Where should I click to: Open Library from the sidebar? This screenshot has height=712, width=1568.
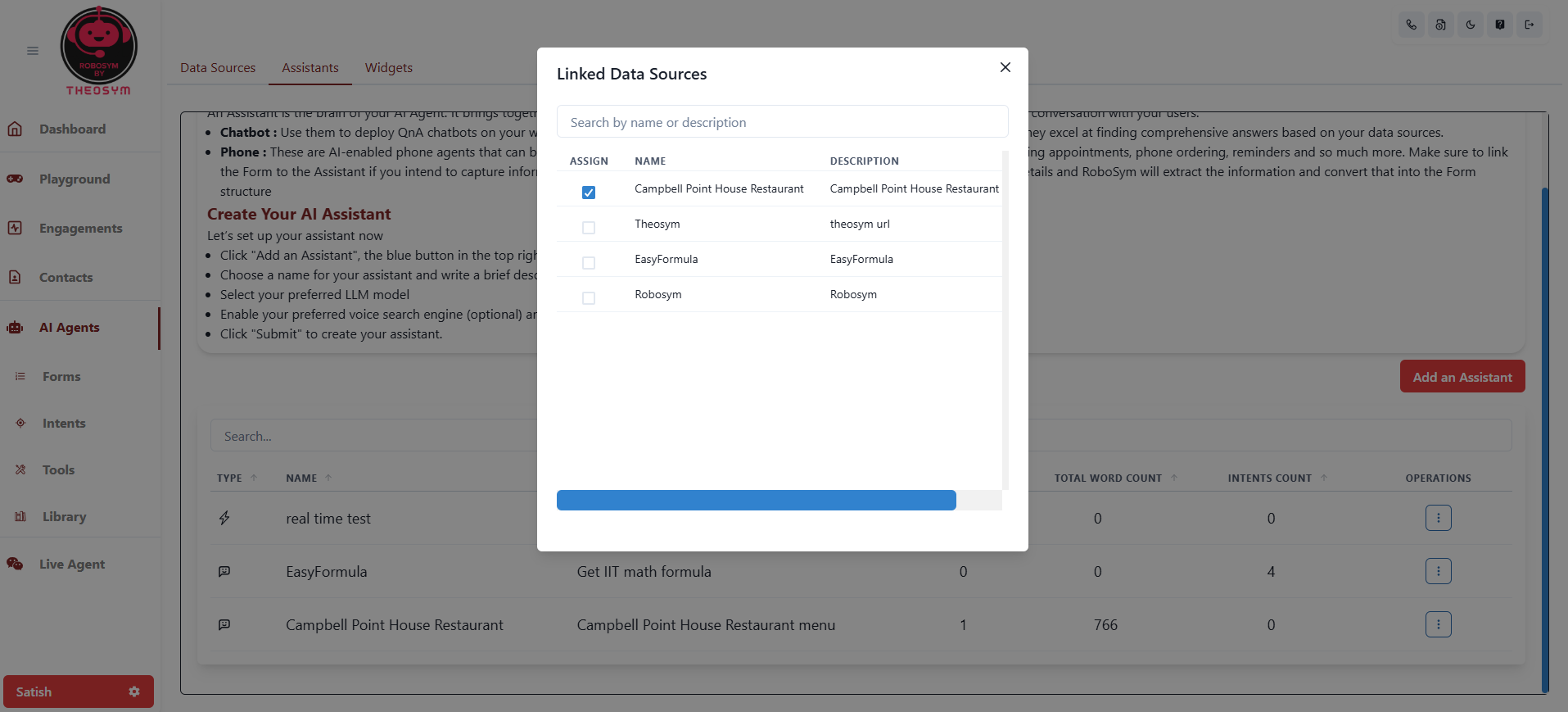64,516
